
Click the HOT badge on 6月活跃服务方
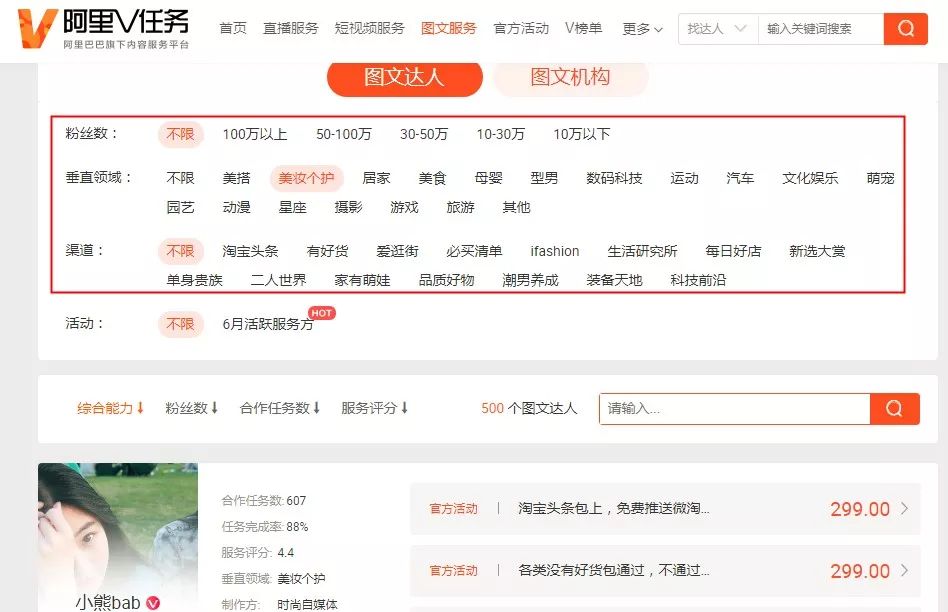pos(321,312)
